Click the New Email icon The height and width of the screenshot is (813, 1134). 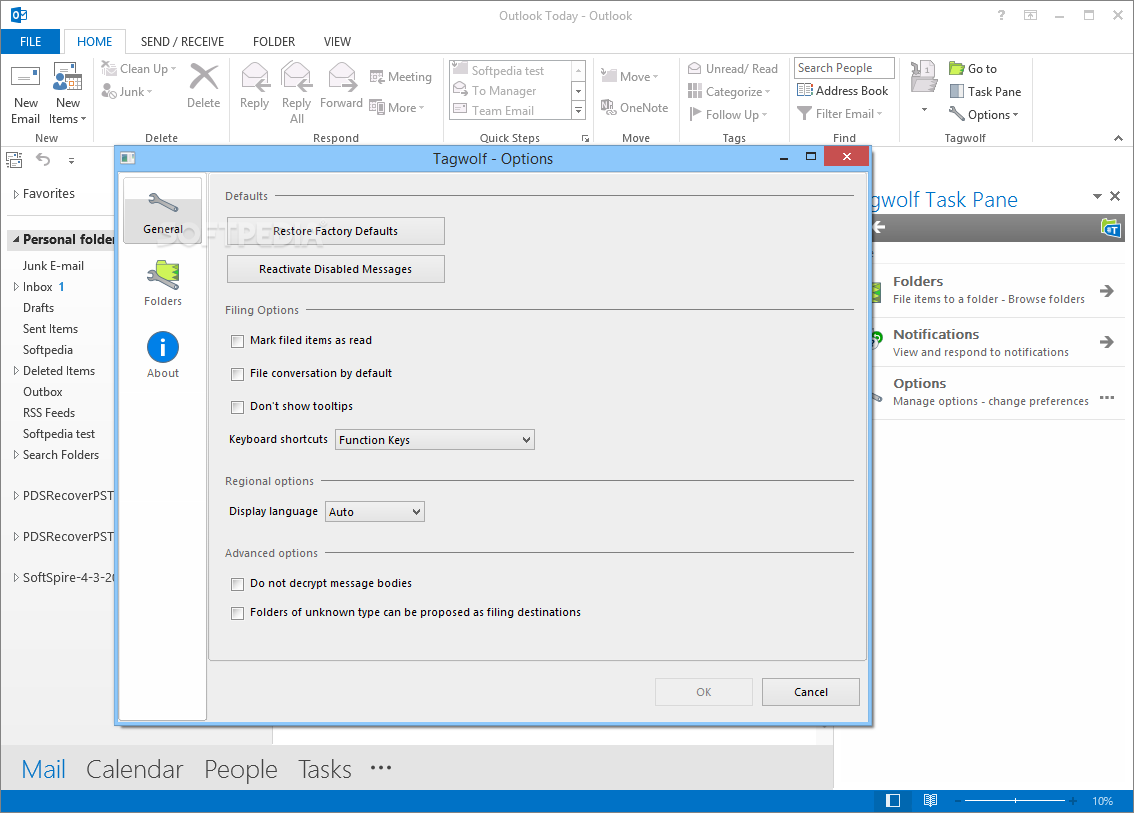(x=25, y=77)
